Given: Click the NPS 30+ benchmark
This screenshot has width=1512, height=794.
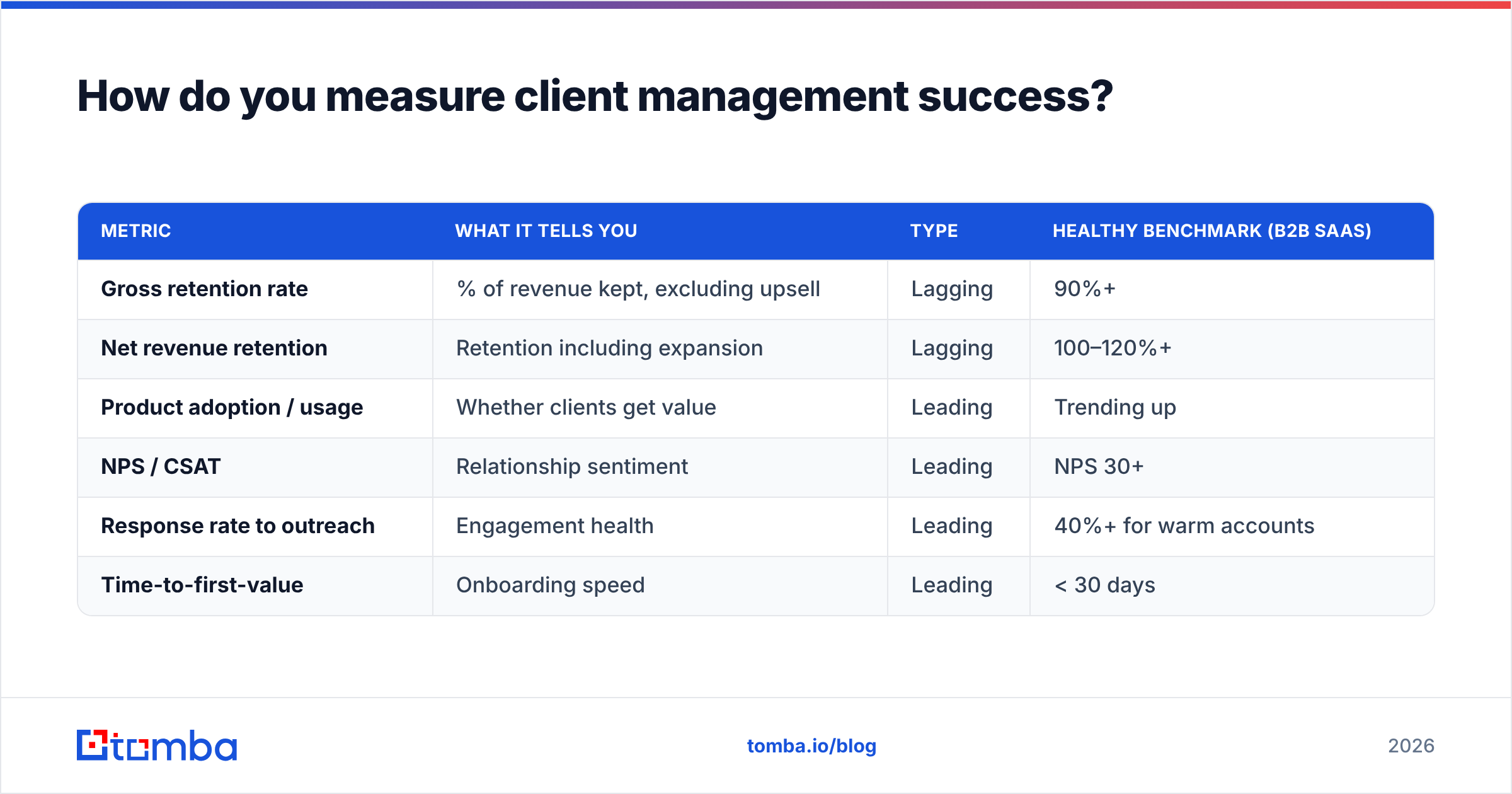Looking at the screenshot, I should click(1099, 466).
